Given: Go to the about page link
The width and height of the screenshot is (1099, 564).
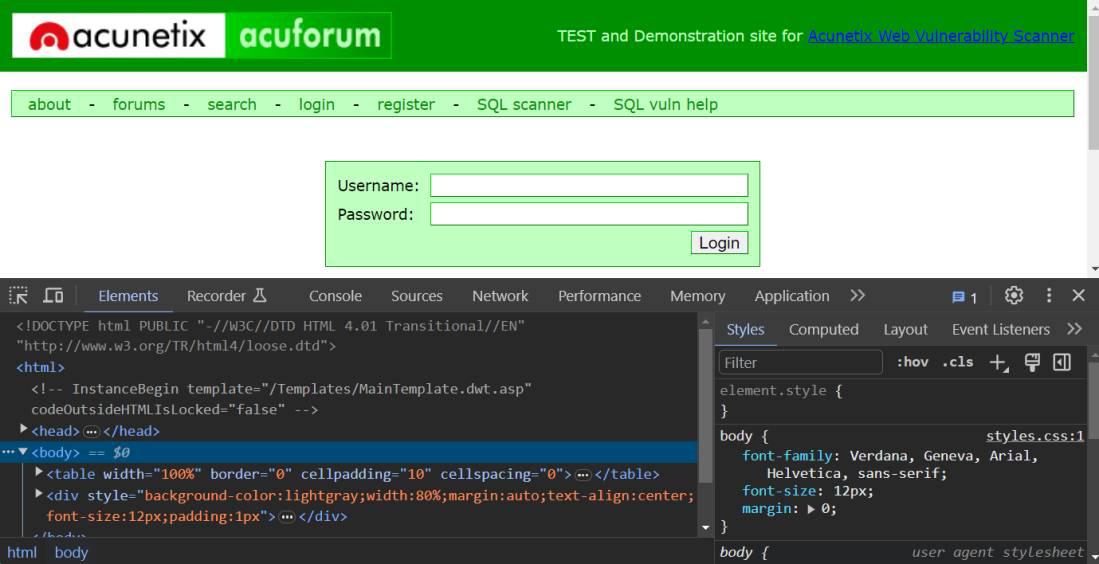Looking at the screenshot, I should 49,104.
